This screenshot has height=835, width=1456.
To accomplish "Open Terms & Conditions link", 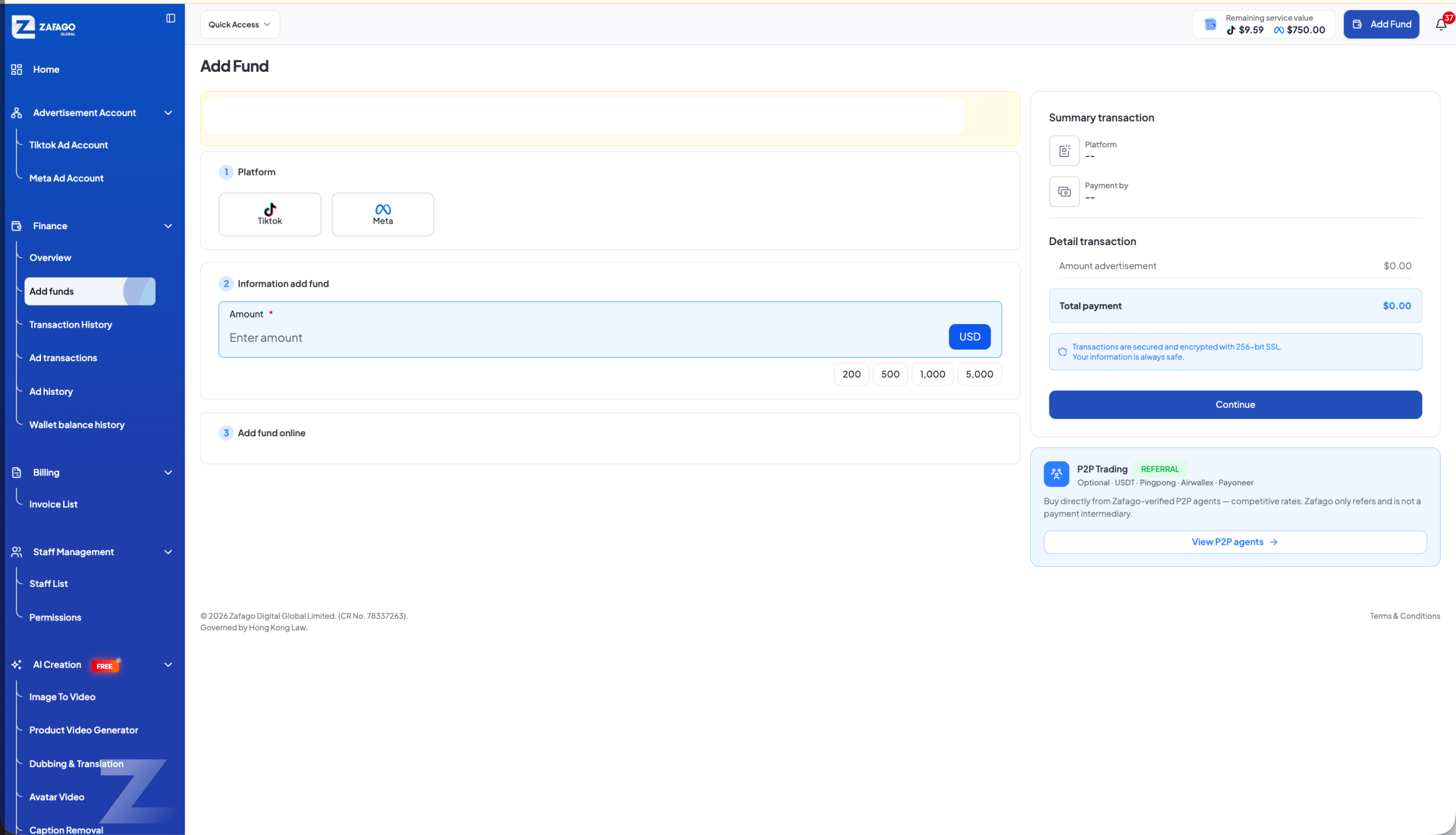I will (x=1404, y=616).
